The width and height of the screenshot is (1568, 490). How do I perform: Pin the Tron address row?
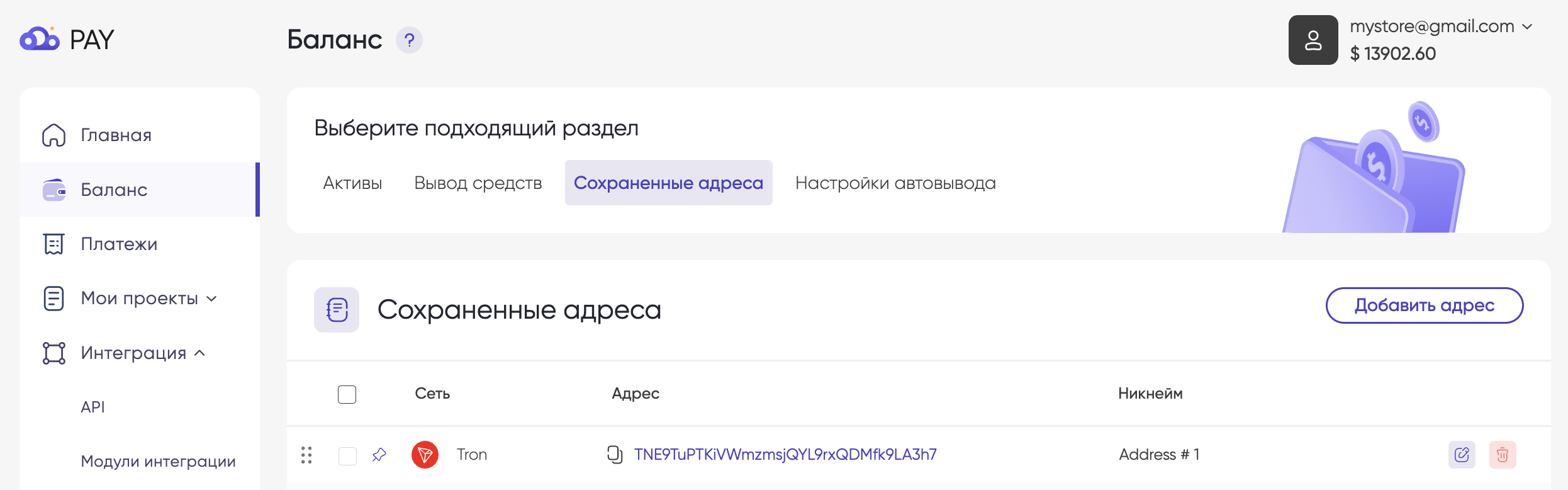point(379,454)
